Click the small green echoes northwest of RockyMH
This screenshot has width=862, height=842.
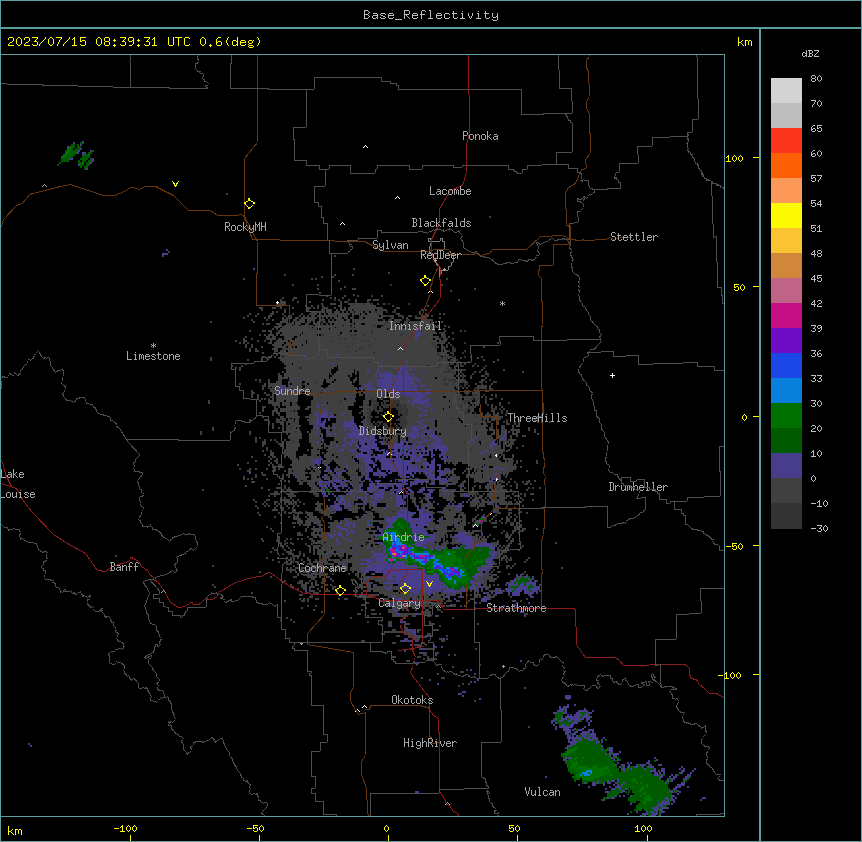click(76, 154)
